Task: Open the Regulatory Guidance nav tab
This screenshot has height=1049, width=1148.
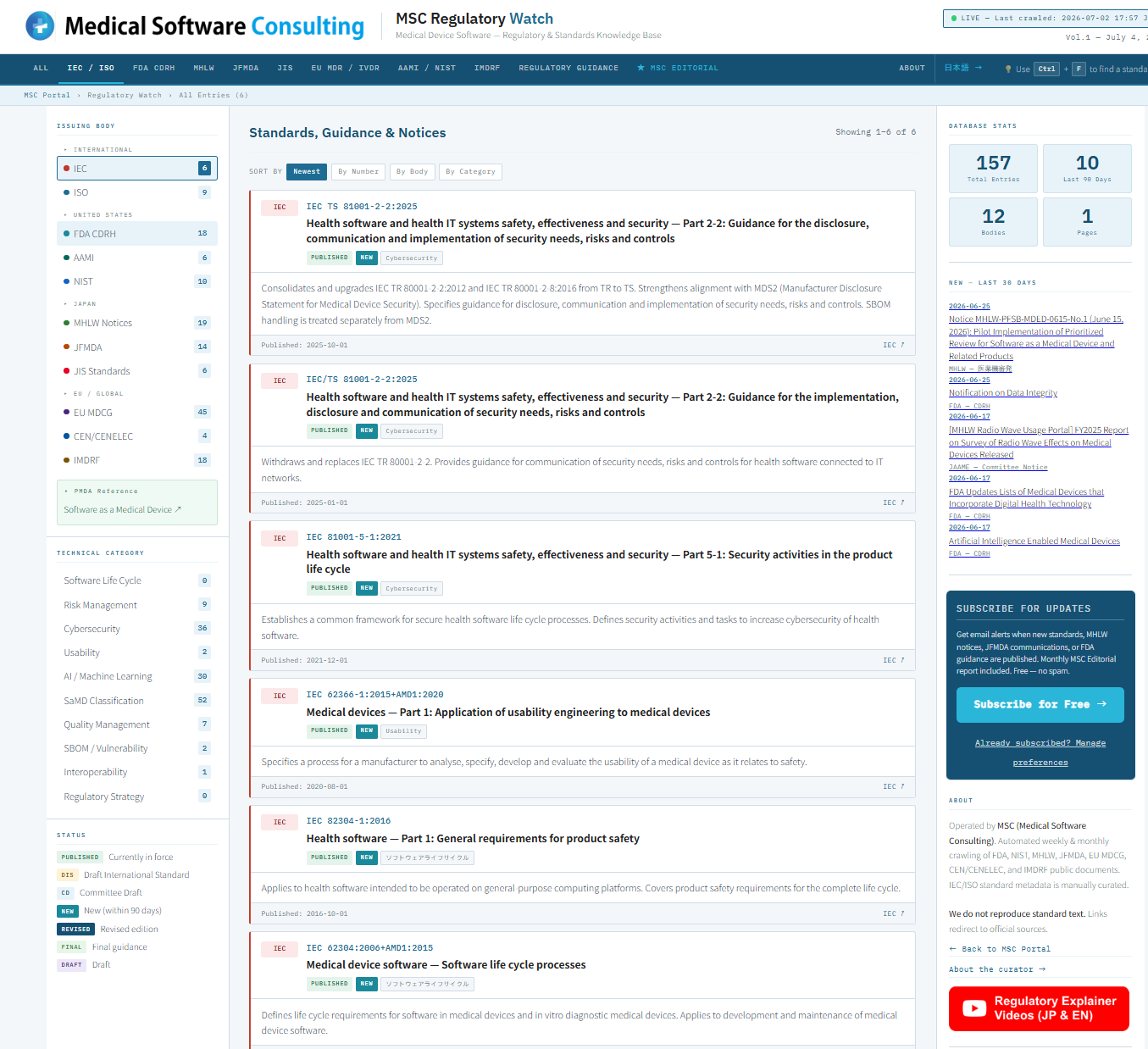Action: tap(568, 68)
